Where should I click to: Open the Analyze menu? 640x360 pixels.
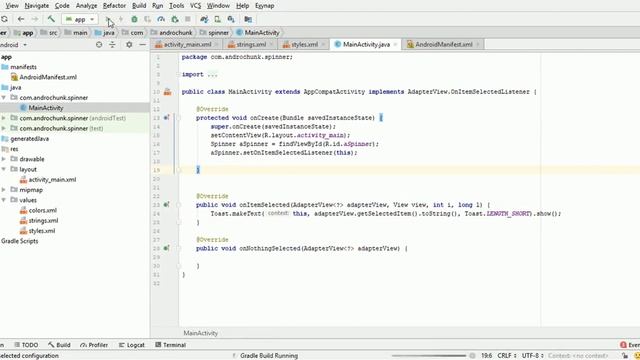point(86,6)
